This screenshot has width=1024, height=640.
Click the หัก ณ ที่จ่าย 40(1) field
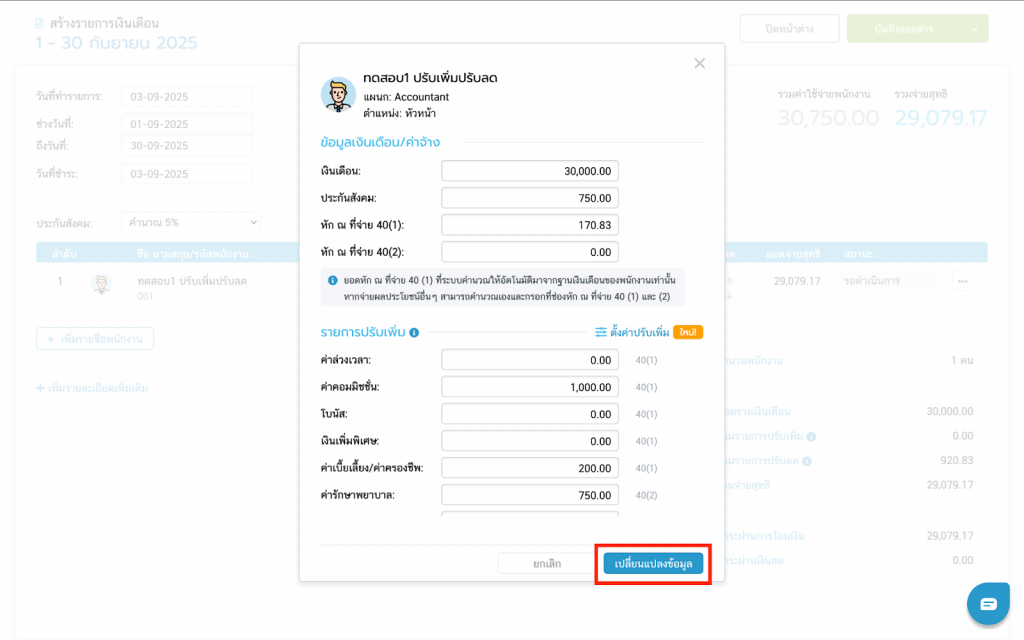(529, 225)
